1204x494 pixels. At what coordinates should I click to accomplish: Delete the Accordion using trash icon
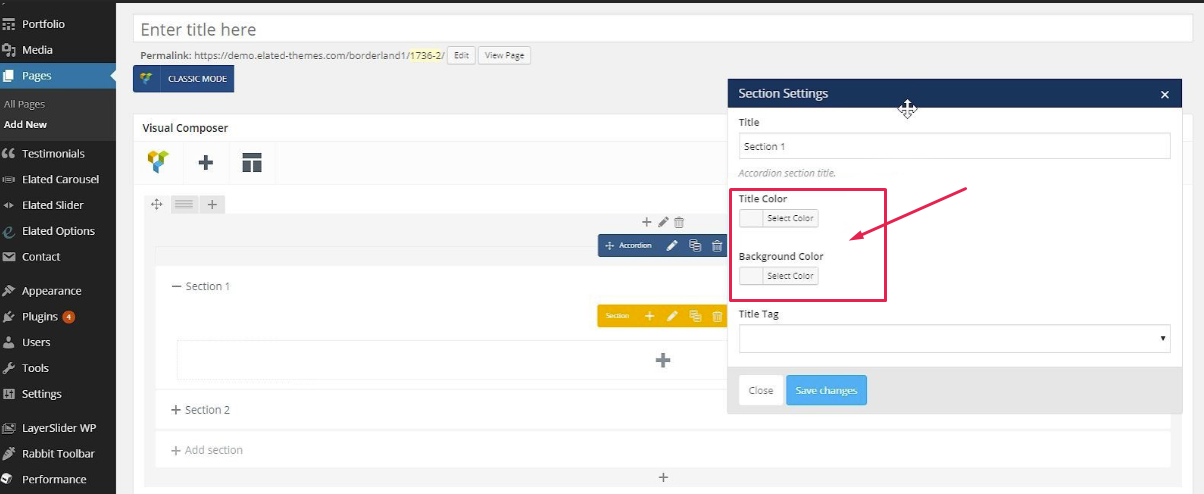(717, 245)
